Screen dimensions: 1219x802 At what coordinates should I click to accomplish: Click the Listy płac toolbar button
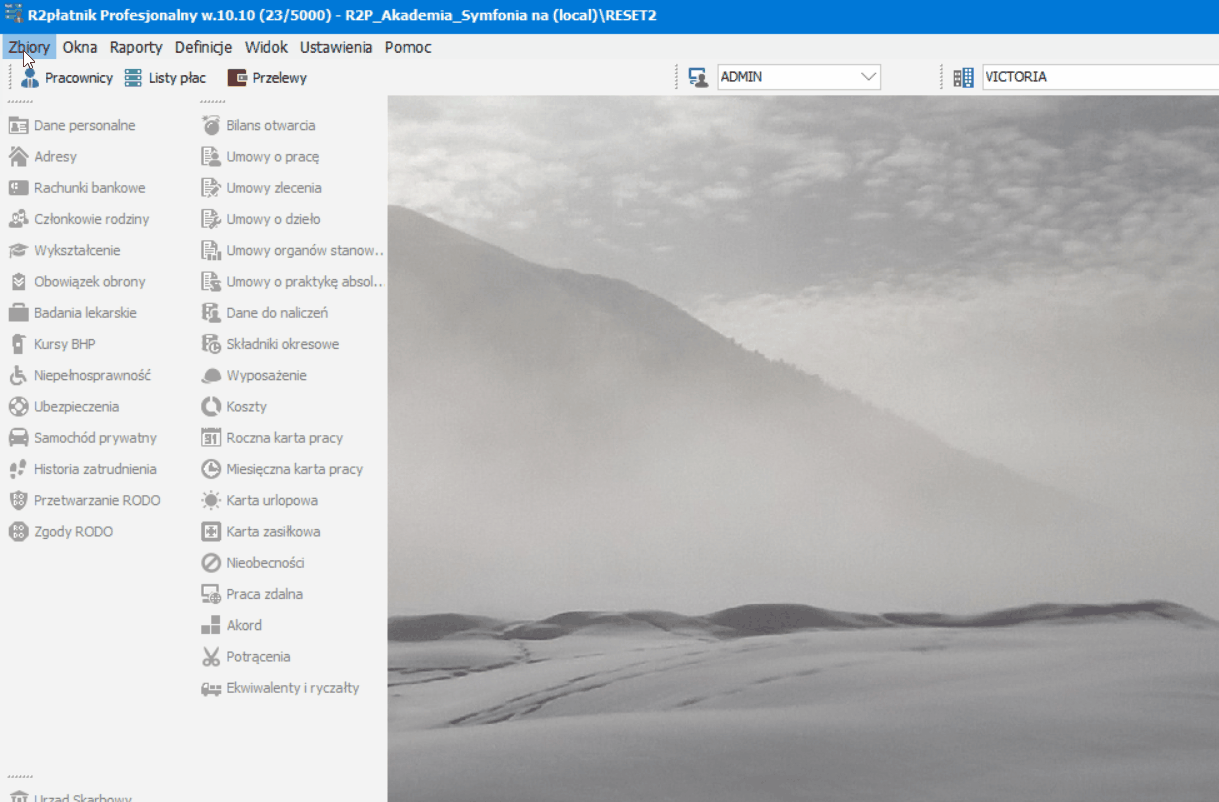click(165, 78)
